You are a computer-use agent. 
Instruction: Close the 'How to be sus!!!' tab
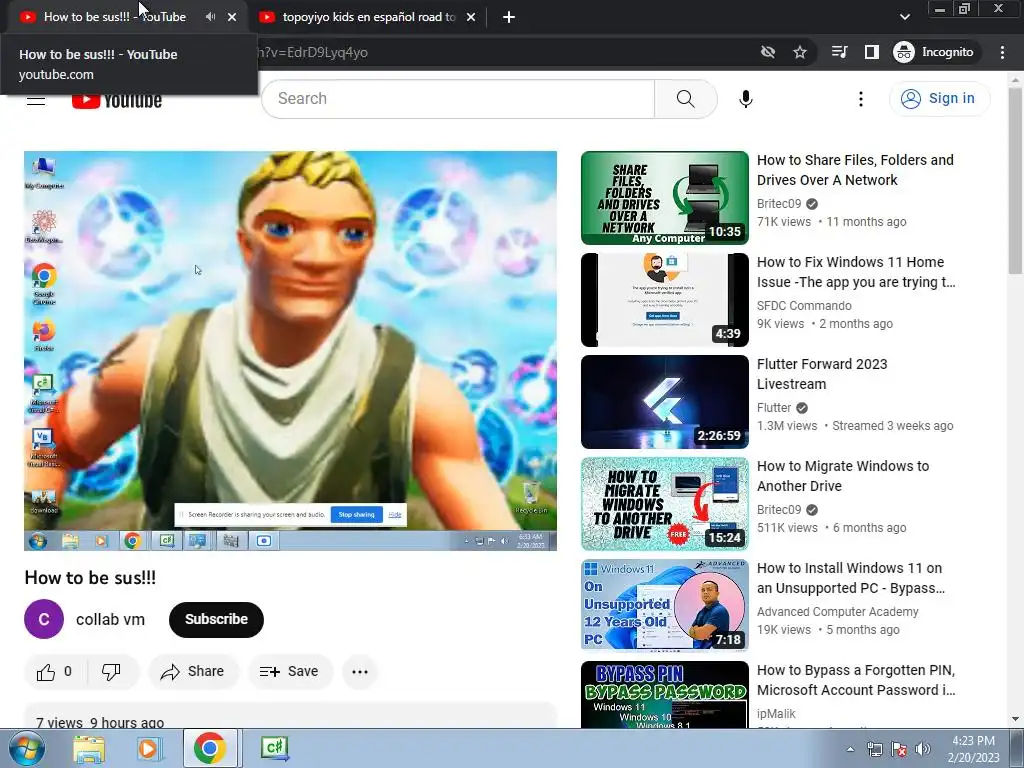click(232, 17)
